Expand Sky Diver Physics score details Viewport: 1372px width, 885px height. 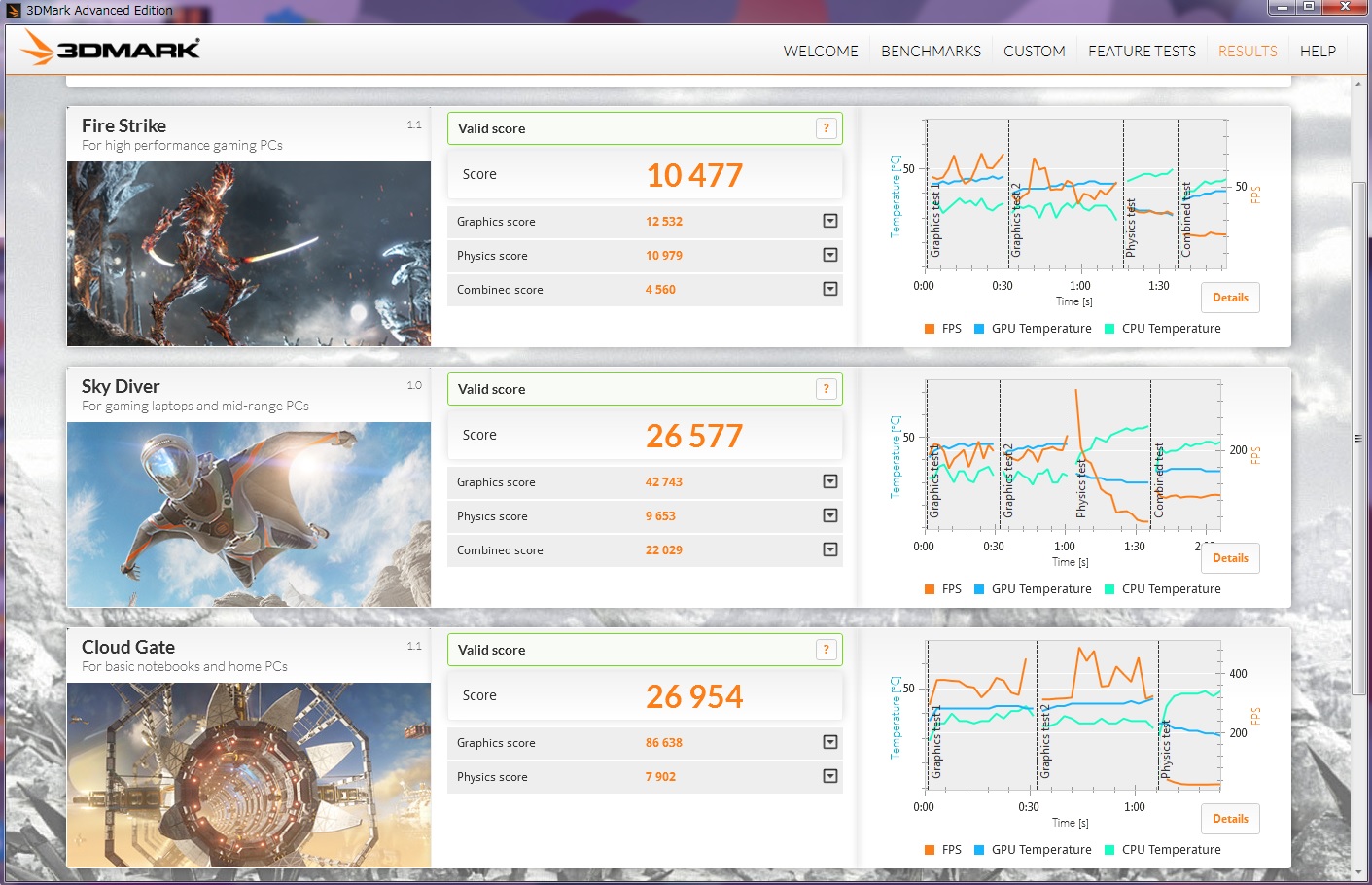click(830, 515)
